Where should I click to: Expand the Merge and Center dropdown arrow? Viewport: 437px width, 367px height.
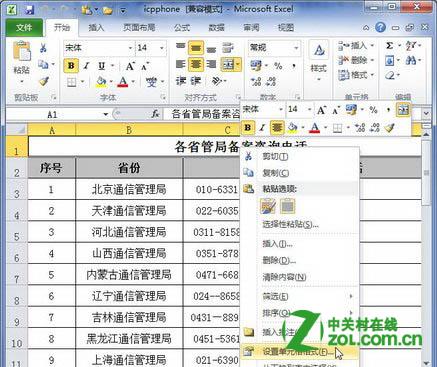[238, 64]
